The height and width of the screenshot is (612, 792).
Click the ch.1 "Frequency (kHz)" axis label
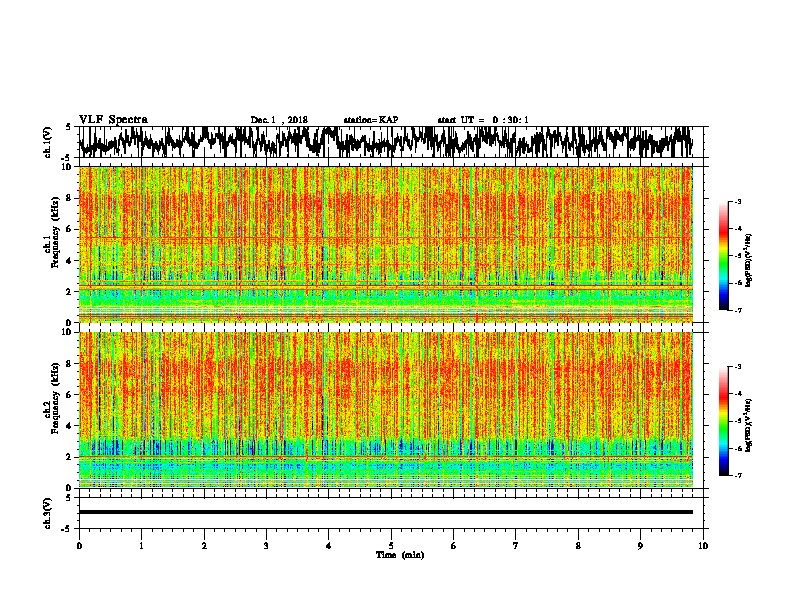click(55, 233)
